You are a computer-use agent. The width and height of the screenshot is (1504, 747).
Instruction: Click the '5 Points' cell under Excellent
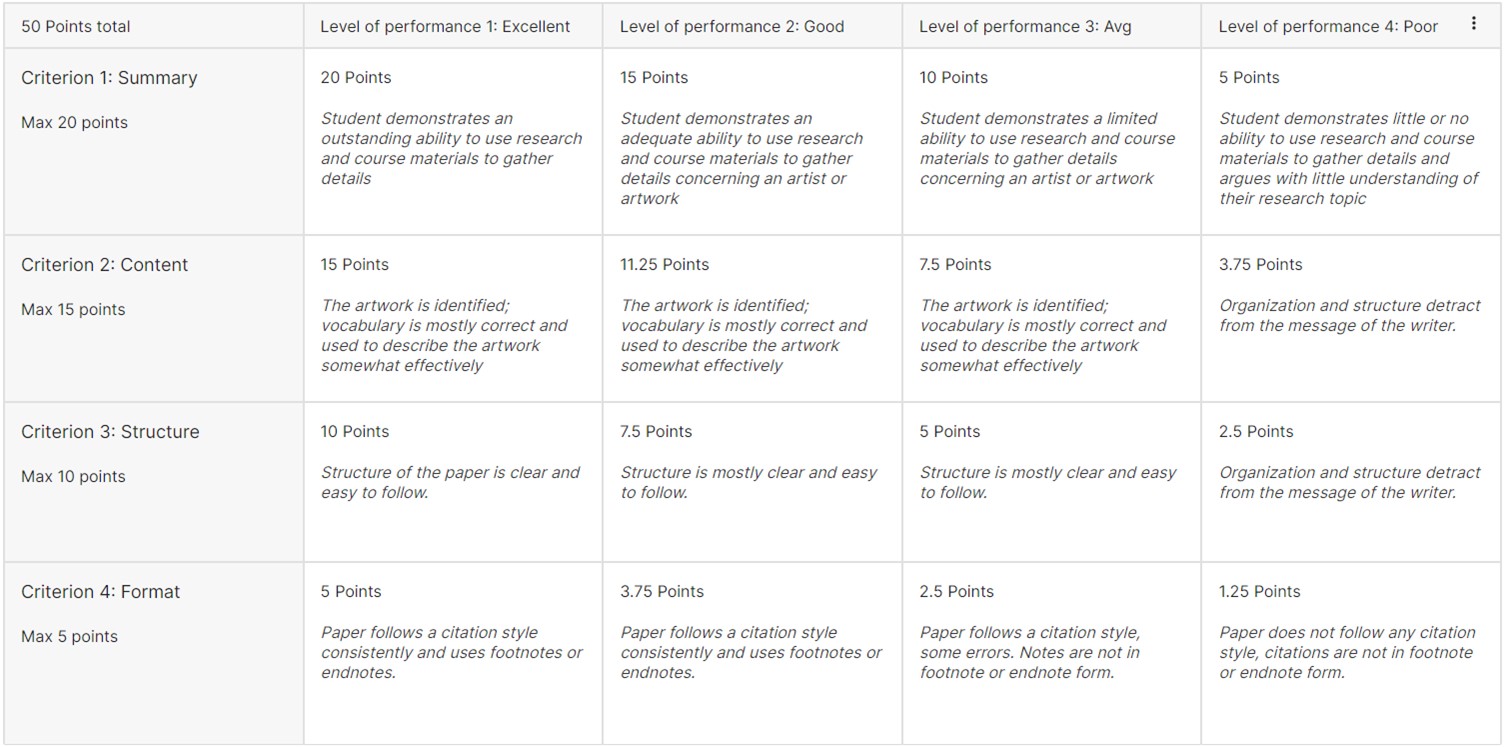(351, 591)
